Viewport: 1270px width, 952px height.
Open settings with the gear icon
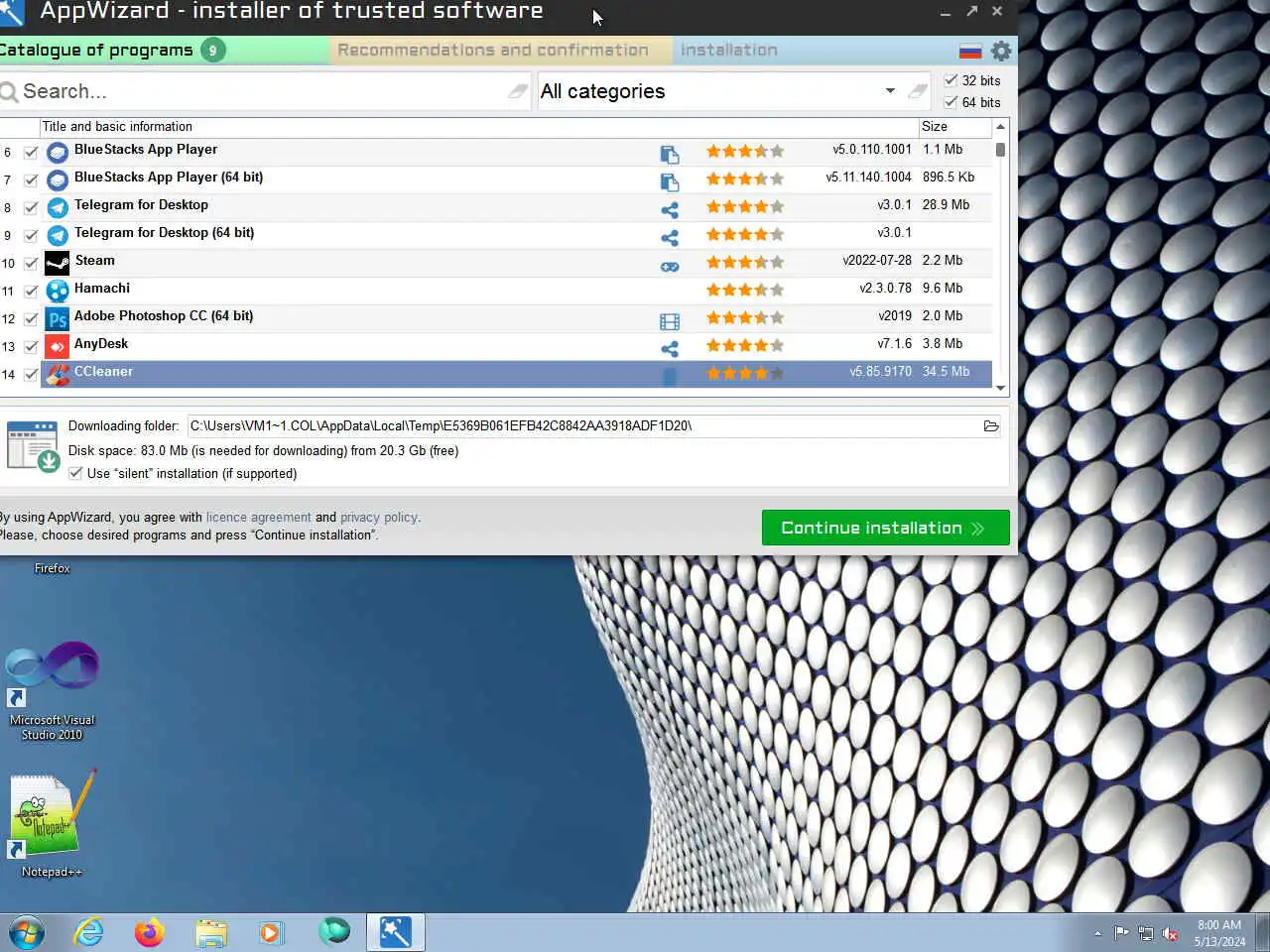coord(1001,51)
